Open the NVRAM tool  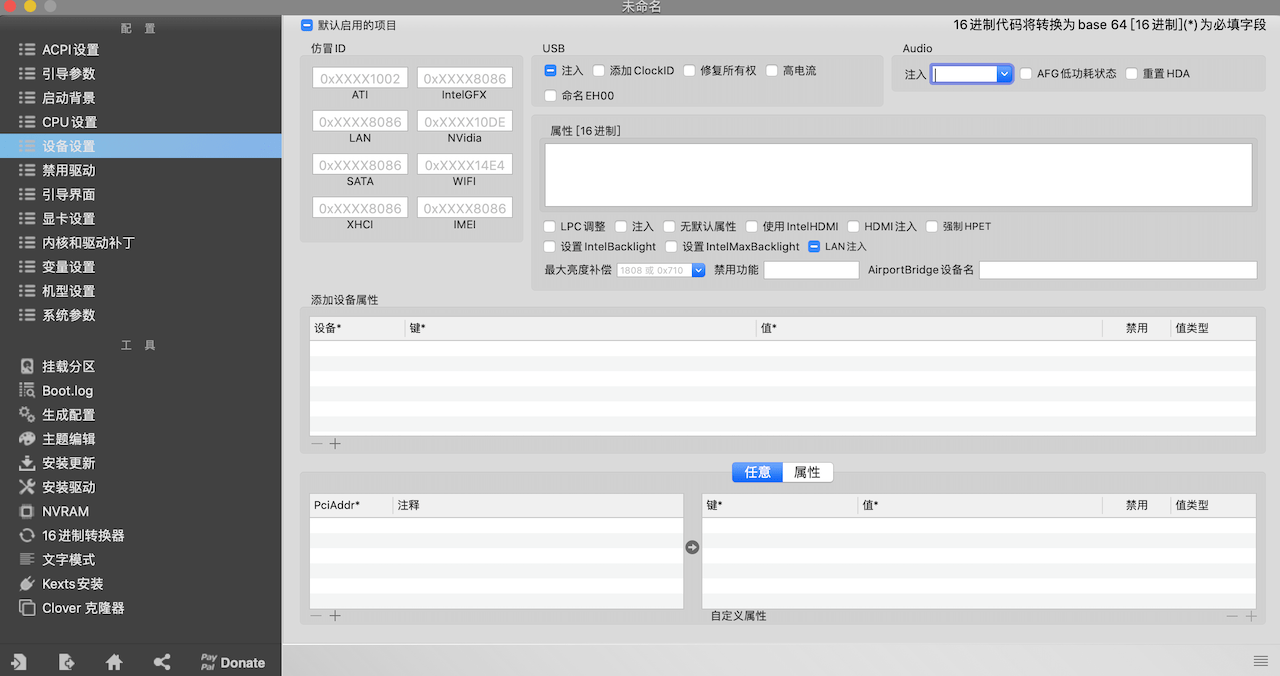click(x=65, y=511)
